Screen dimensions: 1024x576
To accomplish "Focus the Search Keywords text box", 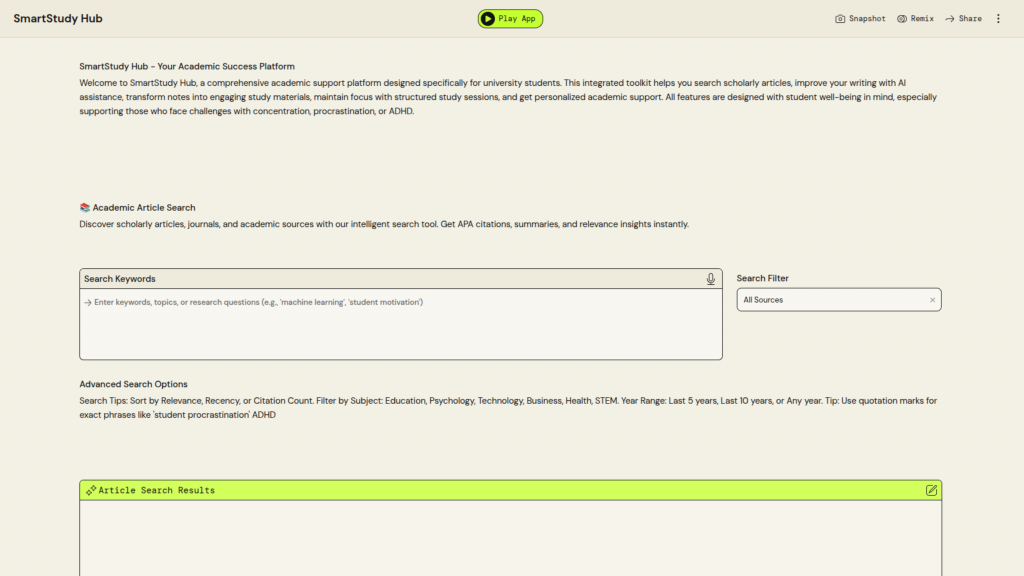I will tap(400, 325).
